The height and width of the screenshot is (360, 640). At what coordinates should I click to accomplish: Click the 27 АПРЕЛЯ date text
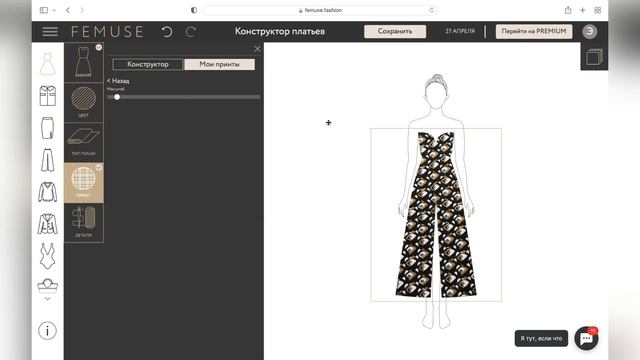point(460,31)
